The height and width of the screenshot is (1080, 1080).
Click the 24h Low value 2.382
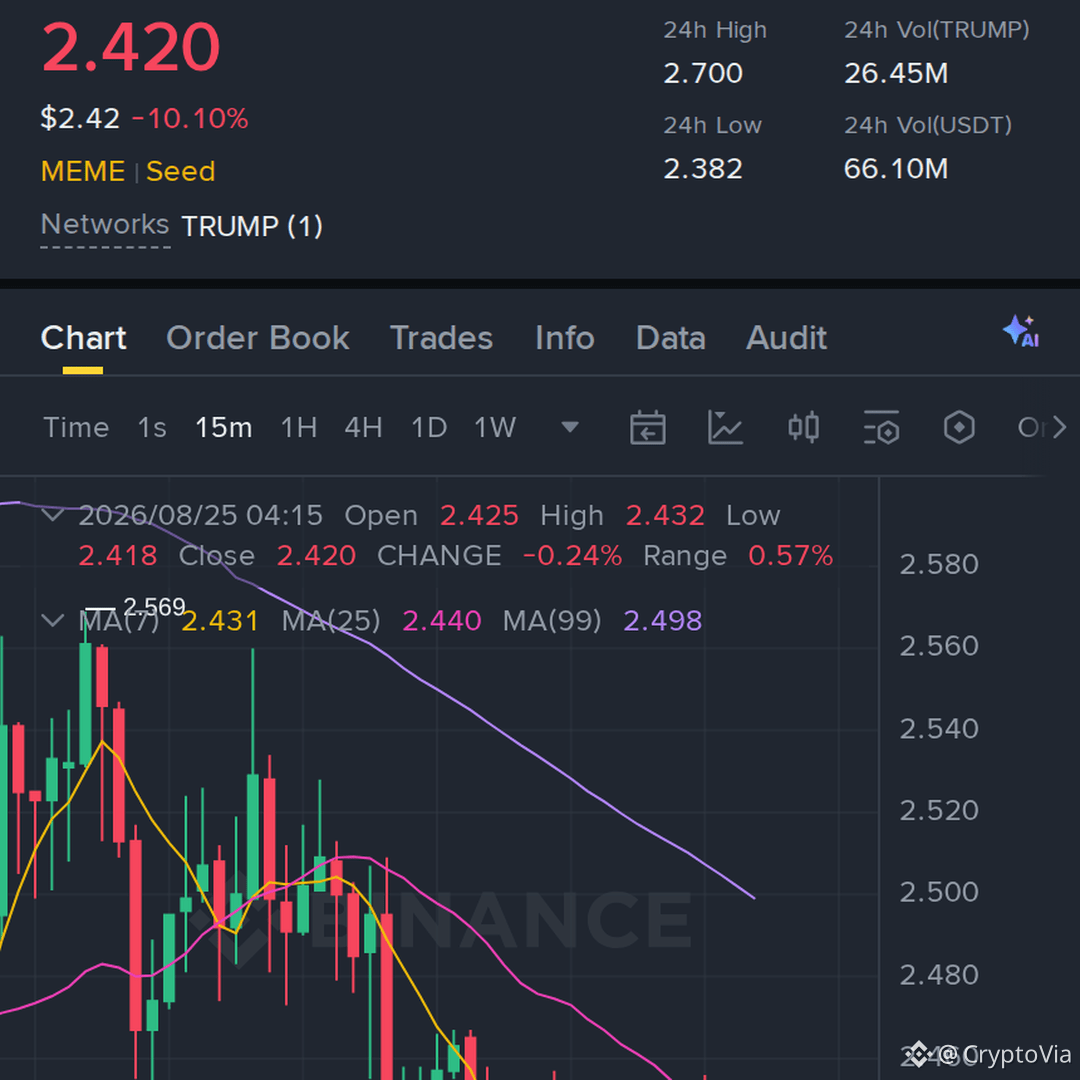click(x=703, y=169)
